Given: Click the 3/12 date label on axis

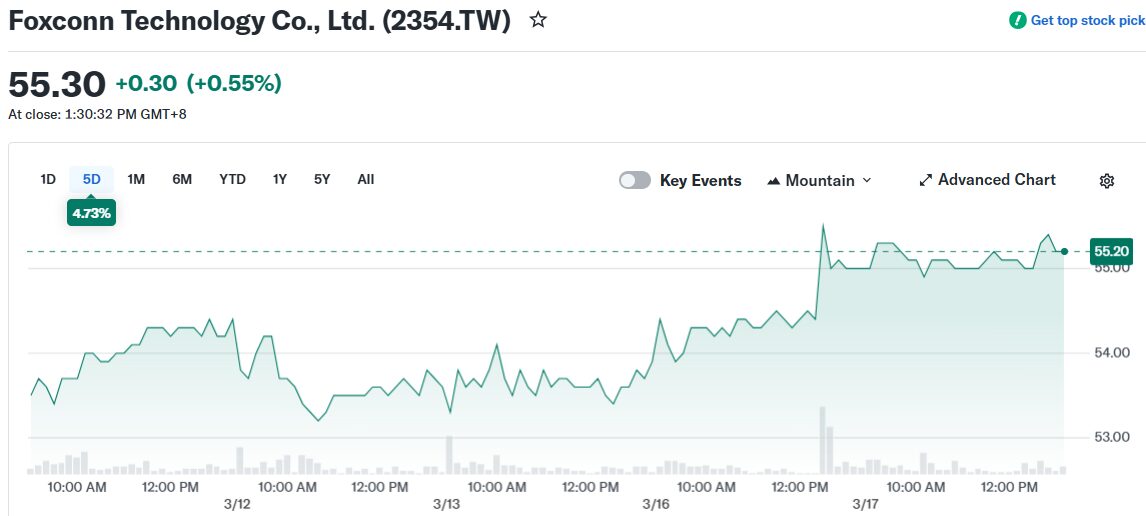Looking at the screenshot, I should (x=237, y=504).
